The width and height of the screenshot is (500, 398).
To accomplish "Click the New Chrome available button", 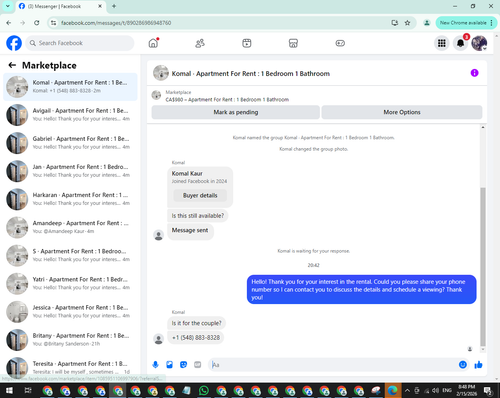I will pyautogui.click(x=466, y=23).
